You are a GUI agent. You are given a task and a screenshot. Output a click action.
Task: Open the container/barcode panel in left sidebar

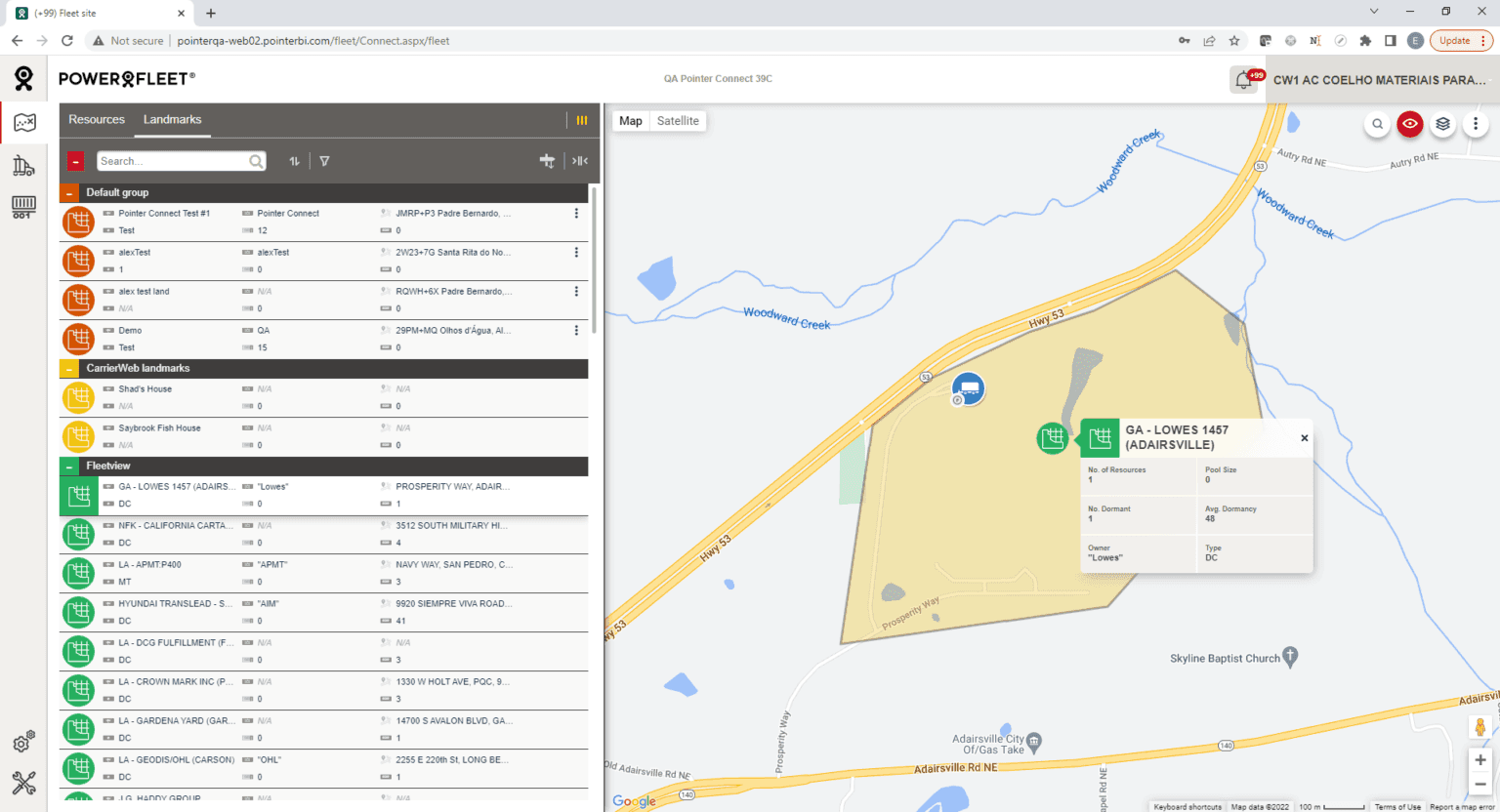[x=24, y=207]
